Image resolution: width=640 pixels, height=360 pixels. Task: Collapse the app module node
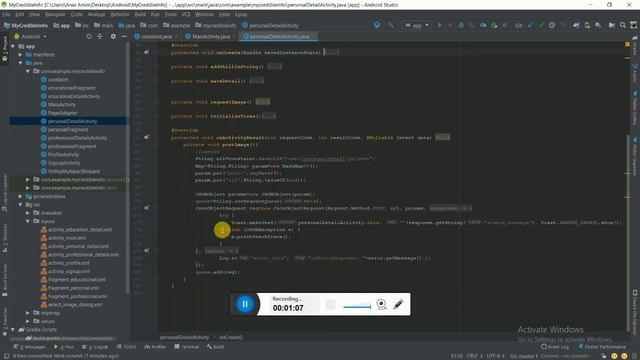tap(13, 46)
